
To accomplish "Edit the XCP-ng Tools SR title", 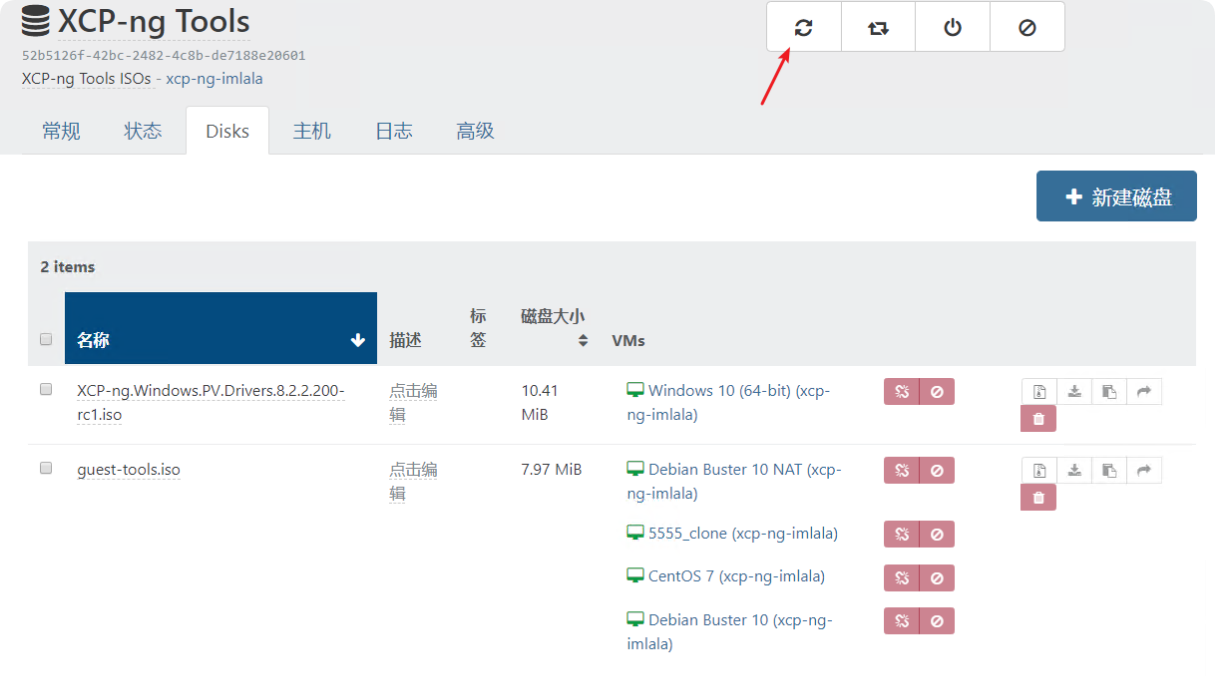I will pos(154,21).
